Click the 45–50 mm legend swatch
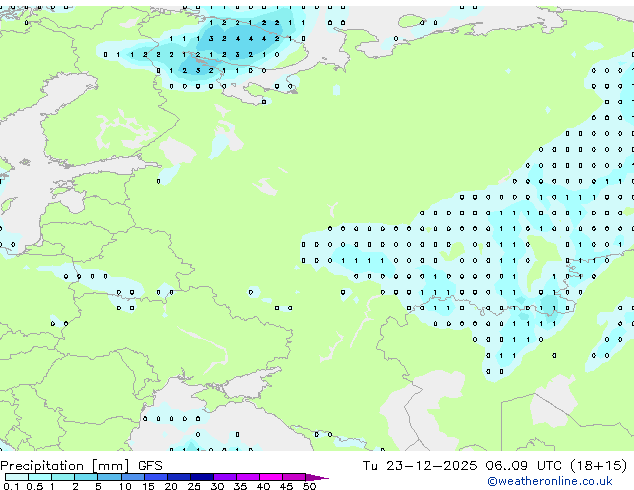634x490 pixels. (294, 477)
